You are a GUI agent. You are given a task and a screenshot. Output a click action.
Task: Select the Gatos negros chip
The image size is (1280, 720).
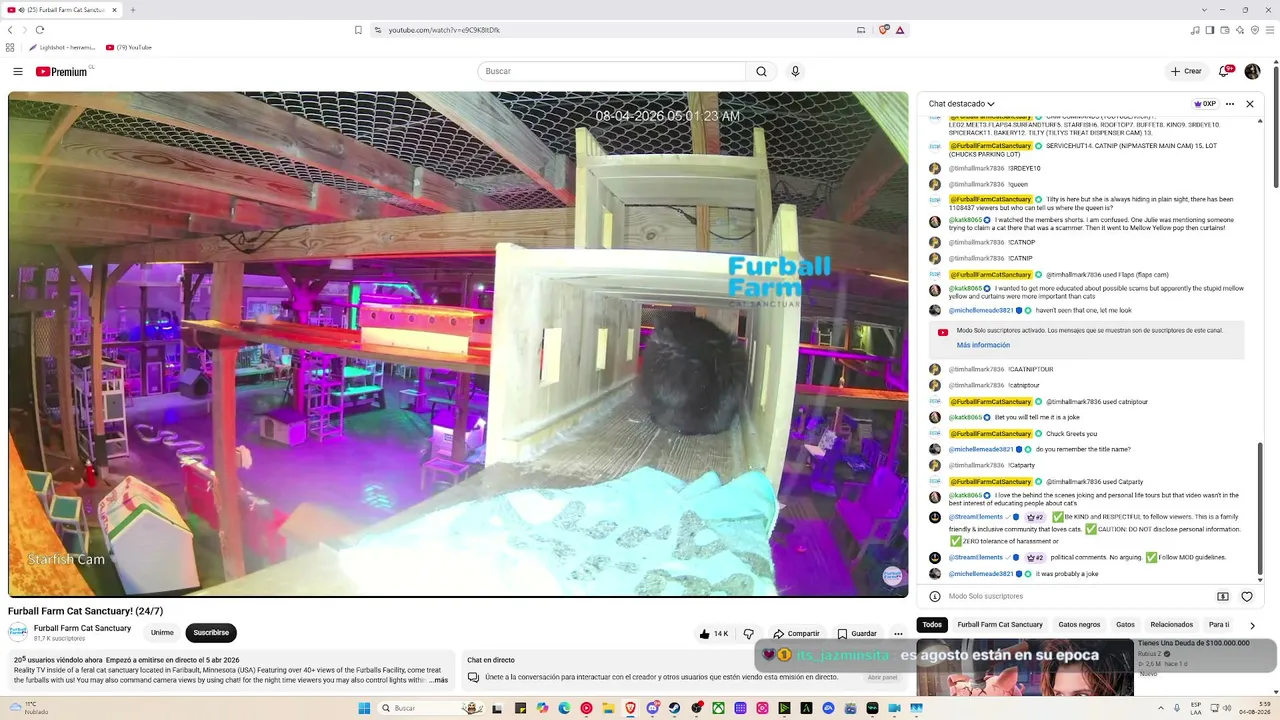coord(1079,625)
